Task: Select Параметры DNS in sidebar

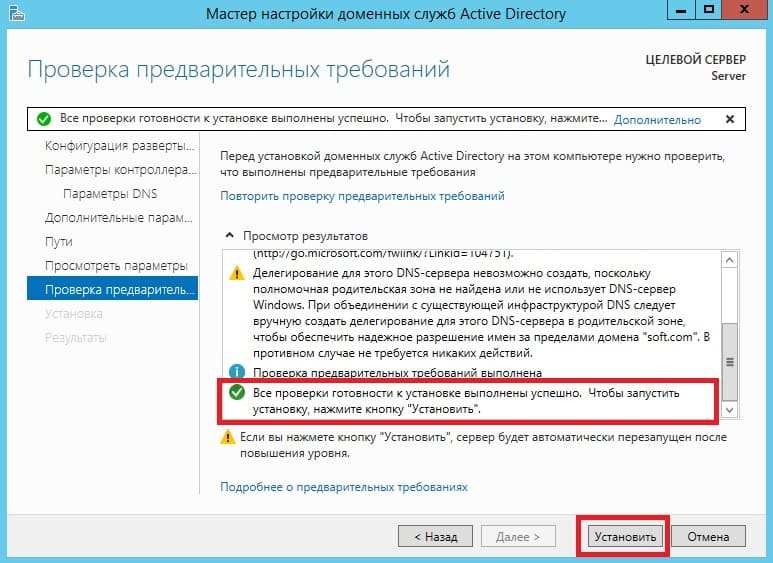Action: pos(110,194)
